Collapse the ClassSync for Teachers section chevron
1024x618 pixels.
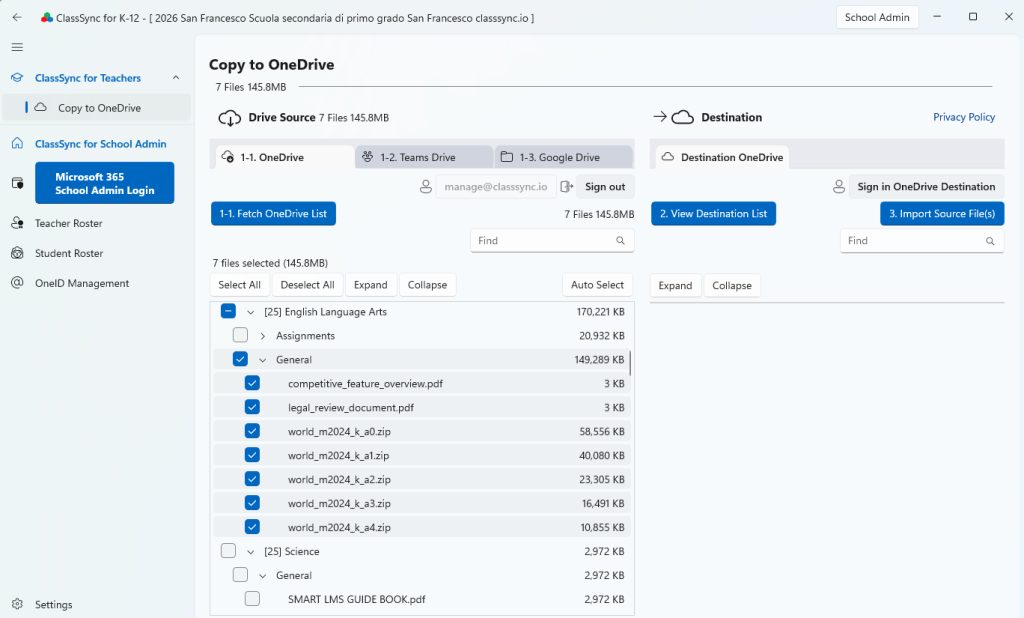[x=176, y=78]
